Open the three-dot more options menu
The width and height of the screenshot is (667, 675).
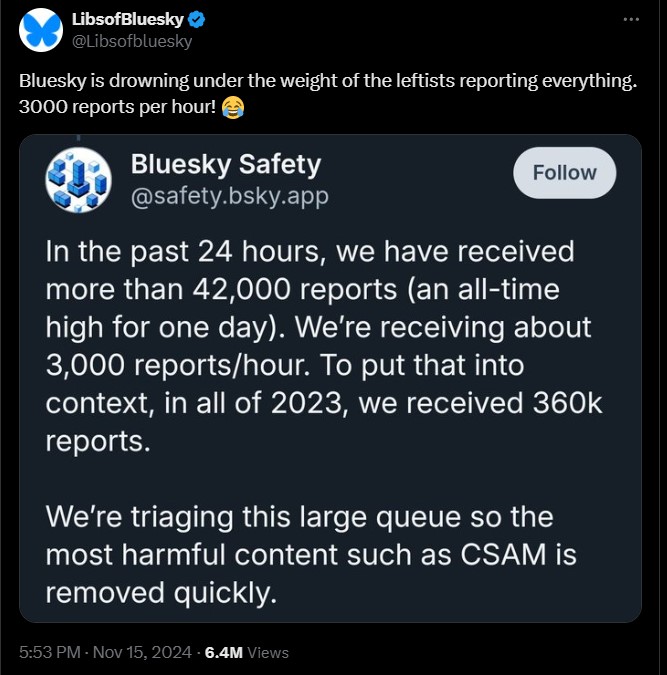click(631, 19)
